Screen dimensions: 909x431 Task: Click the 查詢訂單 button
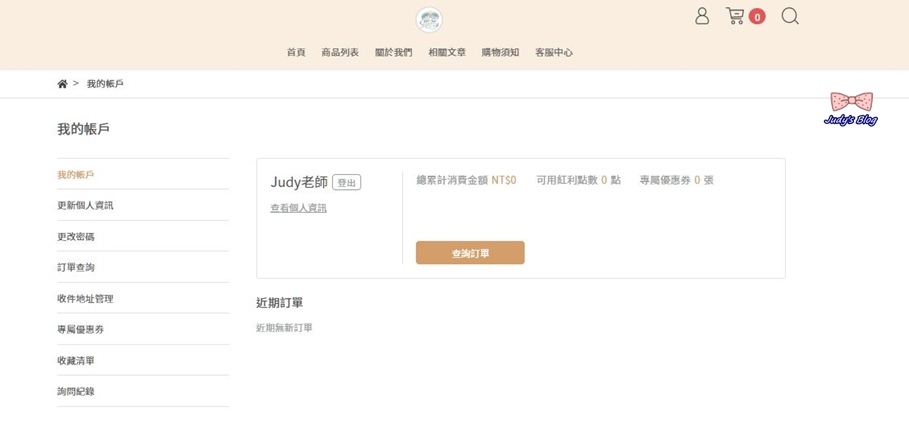(470, 253)
